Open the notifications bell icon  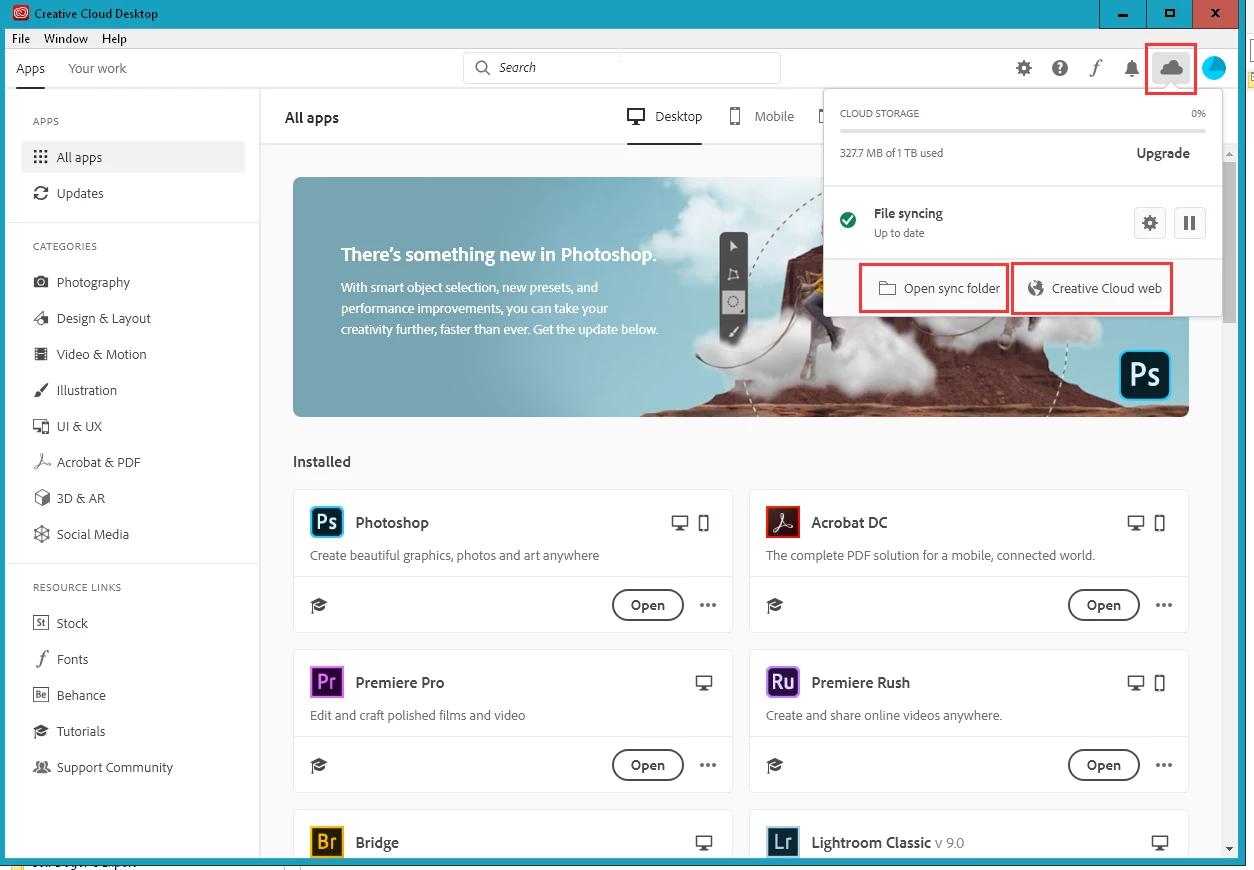pos(1132,68)
